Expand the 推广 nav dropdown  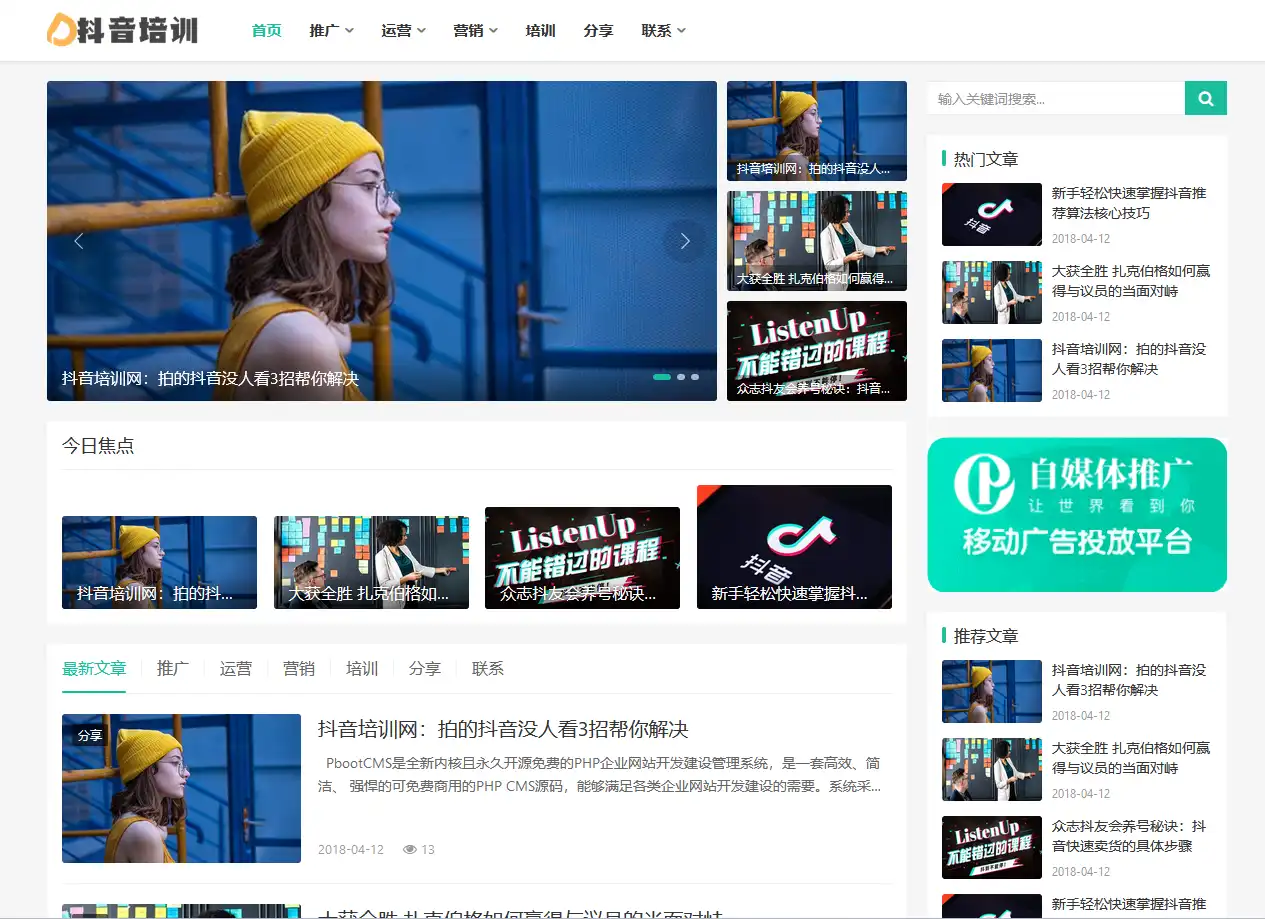pos(332,30)
